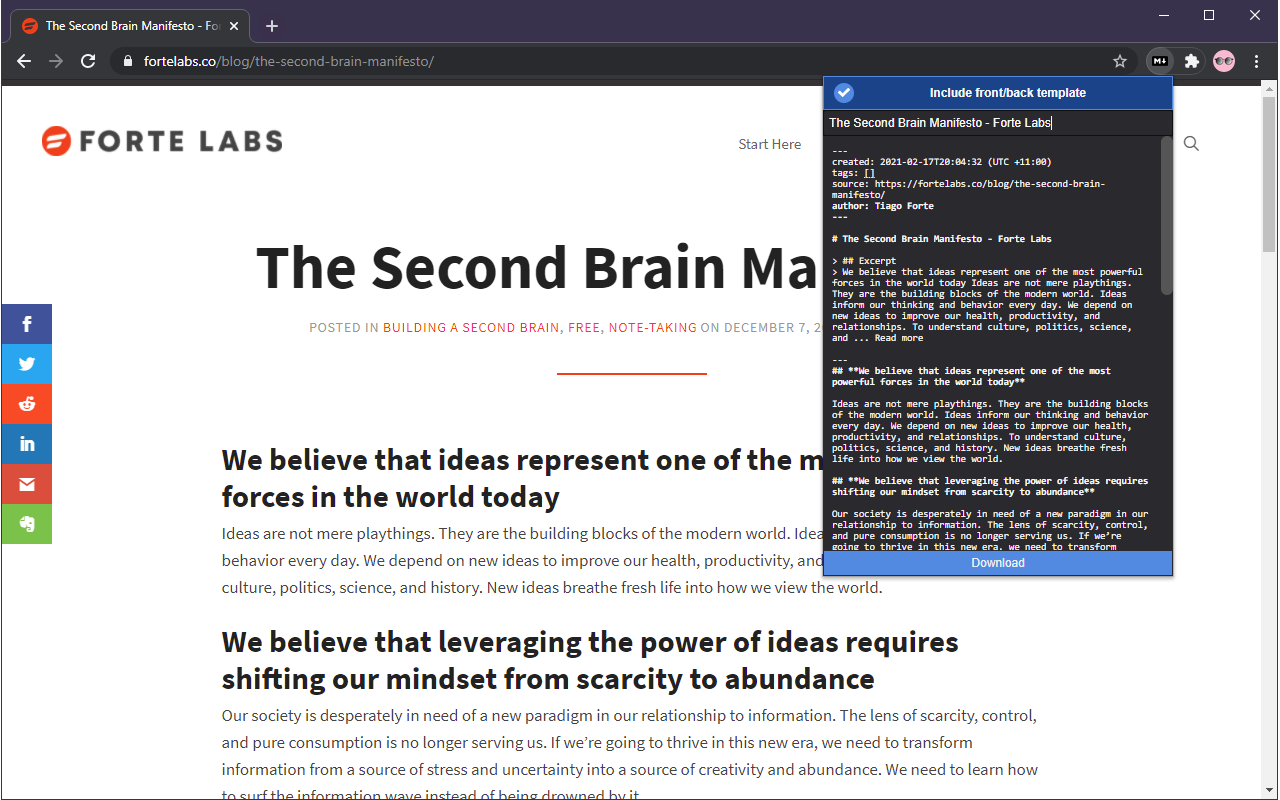This screenshot has height=800, width=1280.
Task: Share the article on Reddit
Action: [26, 403]
